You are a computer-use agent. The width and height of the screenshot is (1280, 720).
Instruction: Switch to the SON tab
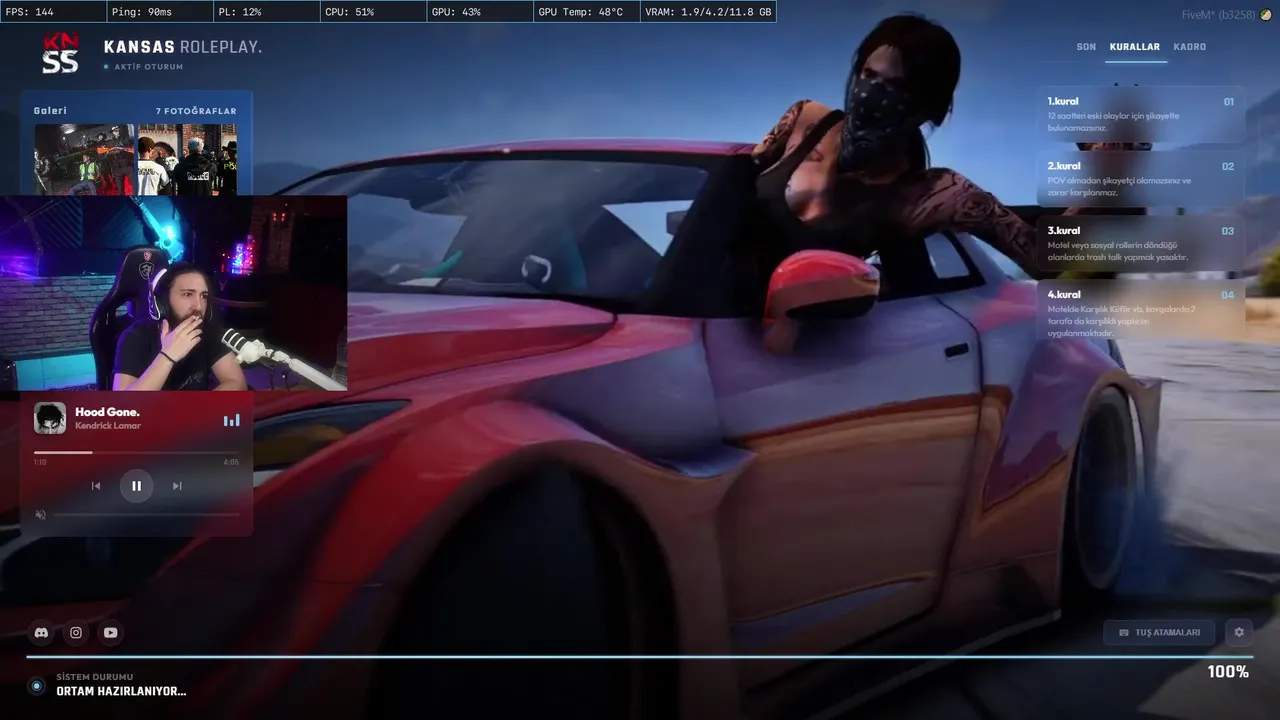click(1086, 47)
